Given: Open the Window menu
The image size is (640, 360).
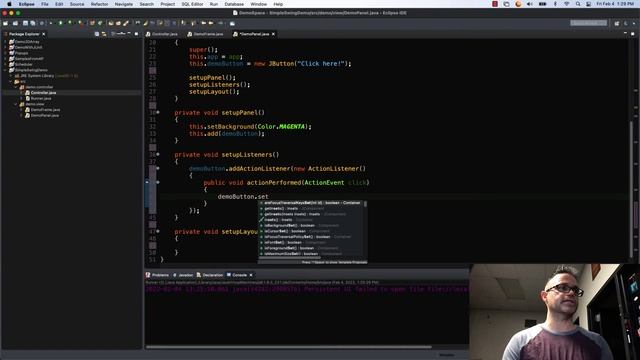Looking at the screenshot, I should tap(258, 4).
